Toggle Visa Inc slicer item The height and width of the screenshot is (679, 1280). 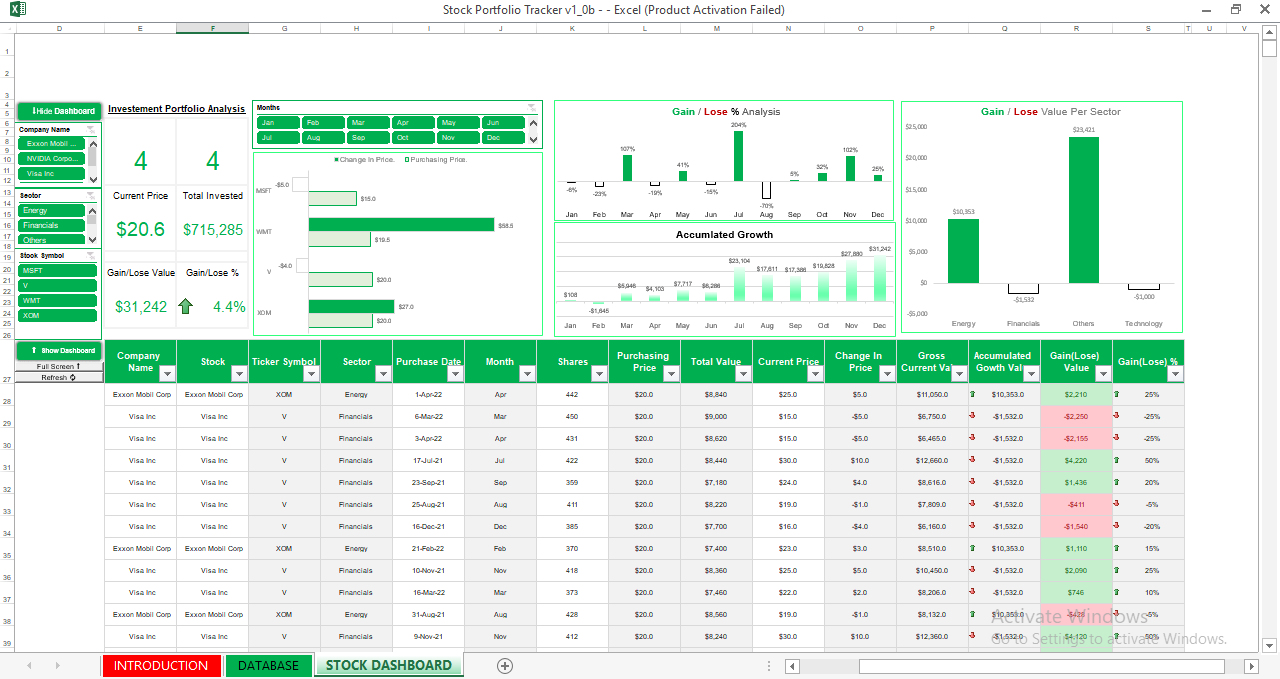point(52,173)
